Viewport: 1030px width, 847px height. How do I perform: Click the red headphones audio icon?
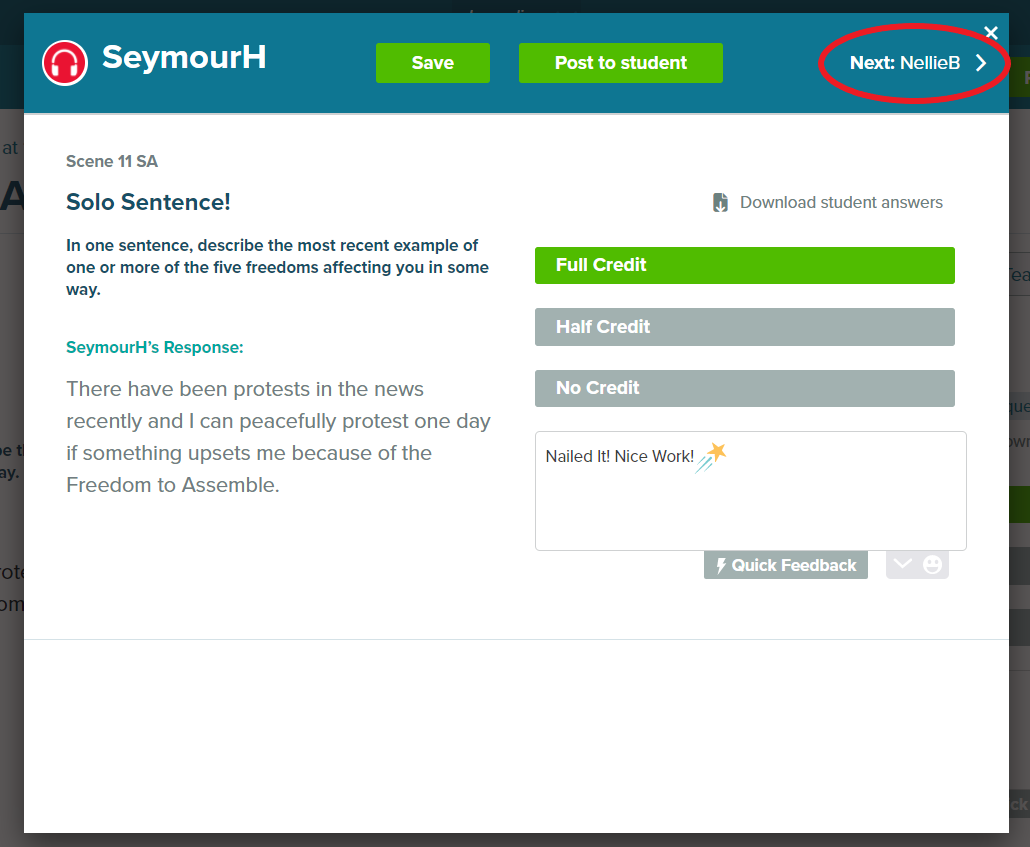point(65,63)
